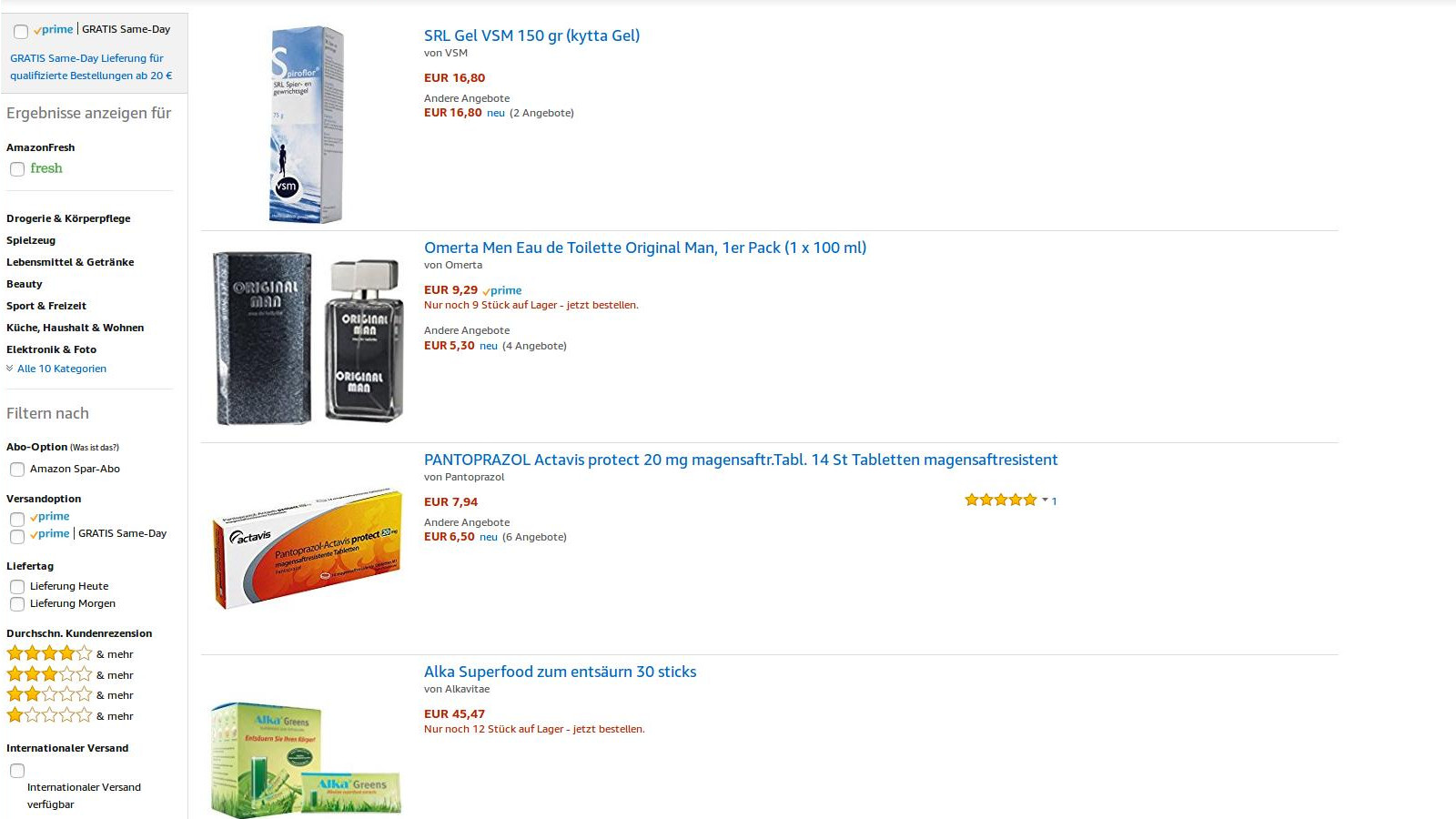The height and width of the screenshot is (819, 1456).
Task: Open Omerta Men Eau de Toilette link
Action: [x=644, y=248]
